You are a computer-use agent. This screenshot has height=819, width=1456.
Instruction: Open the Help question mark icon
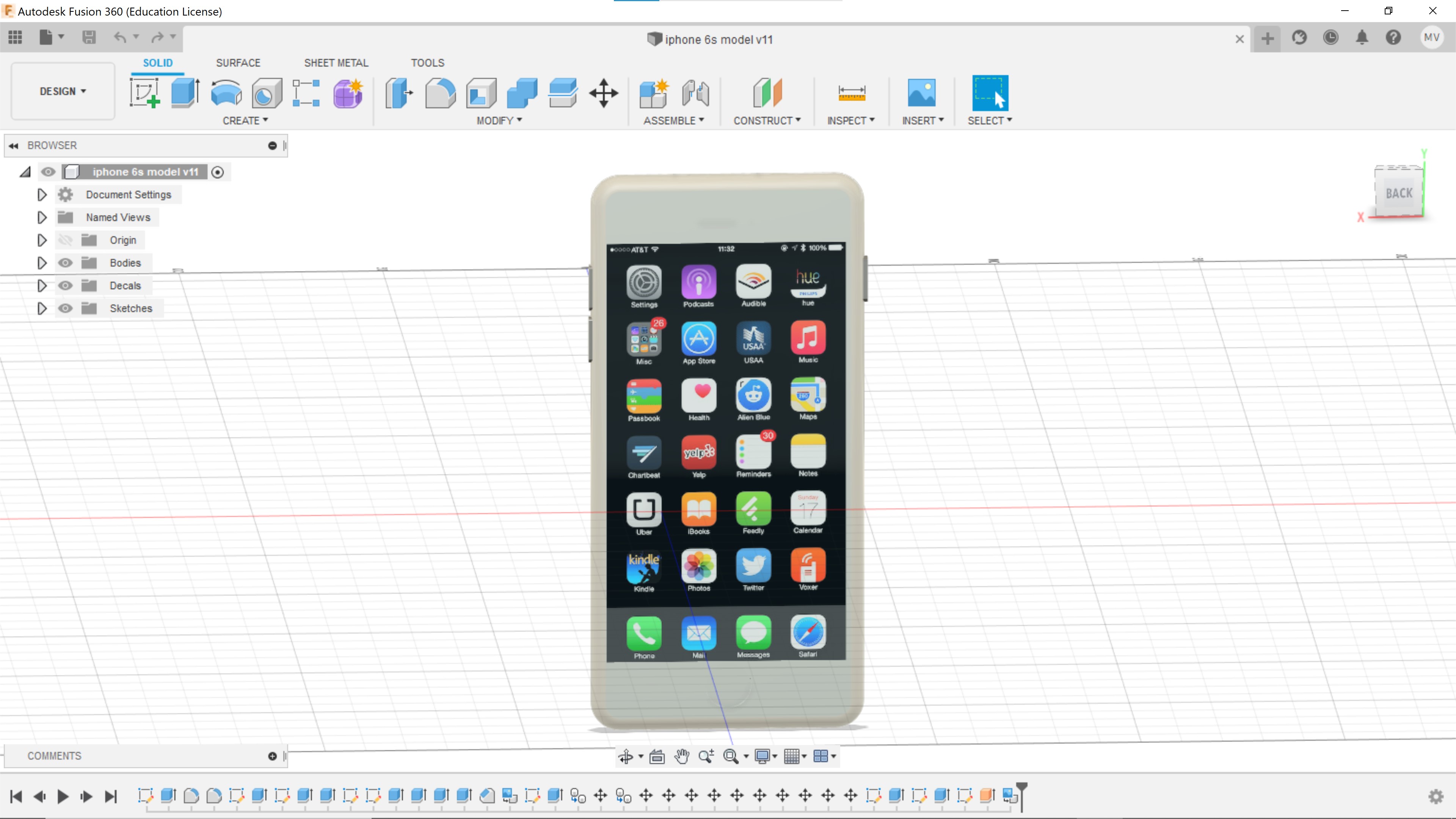pyautogui.click(x=1393, y=37)
